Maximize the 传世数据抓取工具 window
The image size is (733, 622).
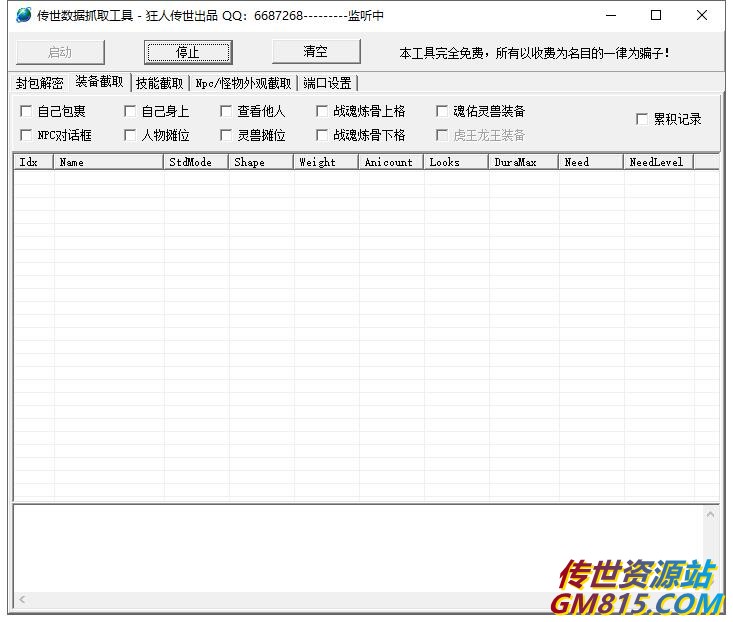[656, 15]
